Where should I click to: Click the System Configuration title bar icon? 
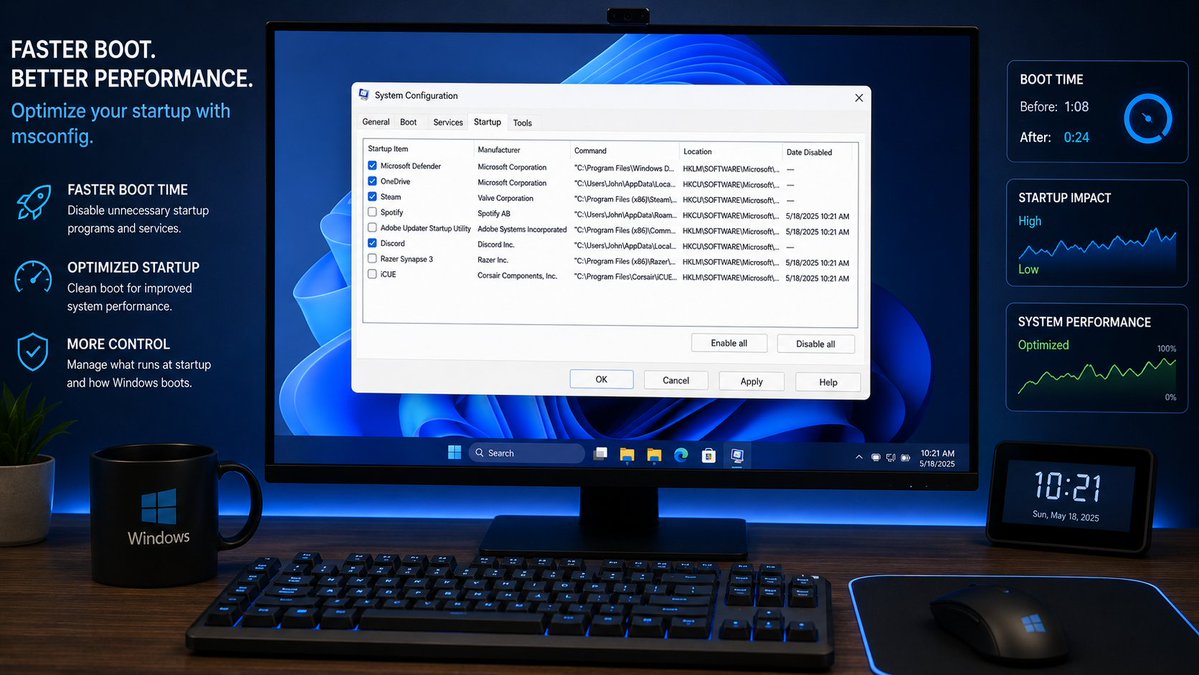tap(364, 95)
